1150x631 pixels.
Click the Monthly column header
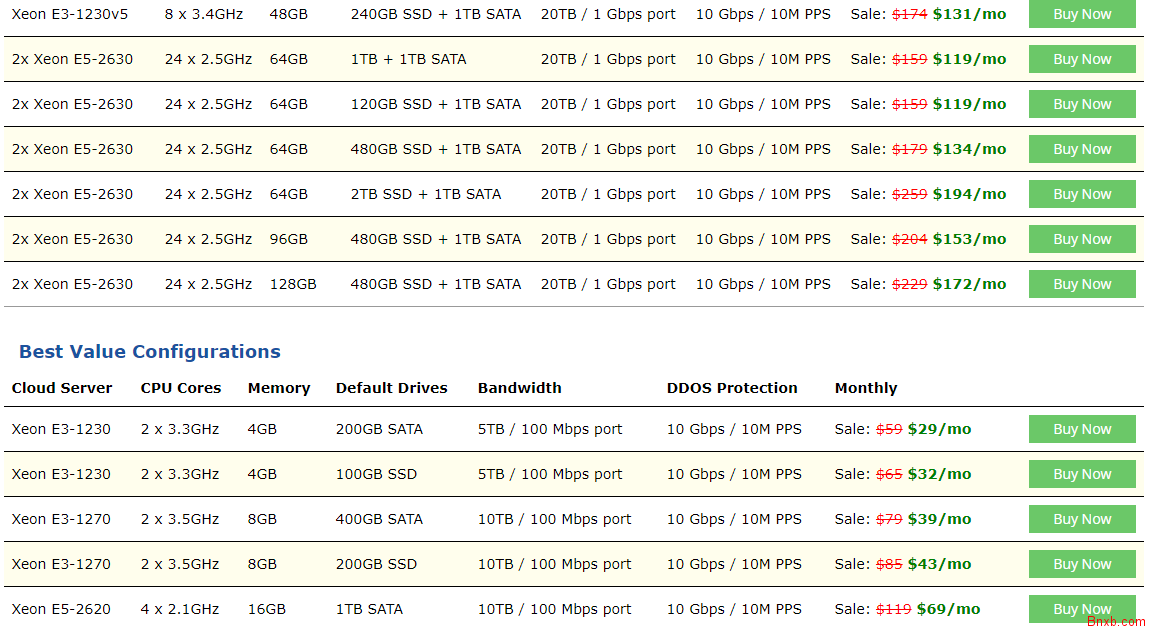(865, 388)
